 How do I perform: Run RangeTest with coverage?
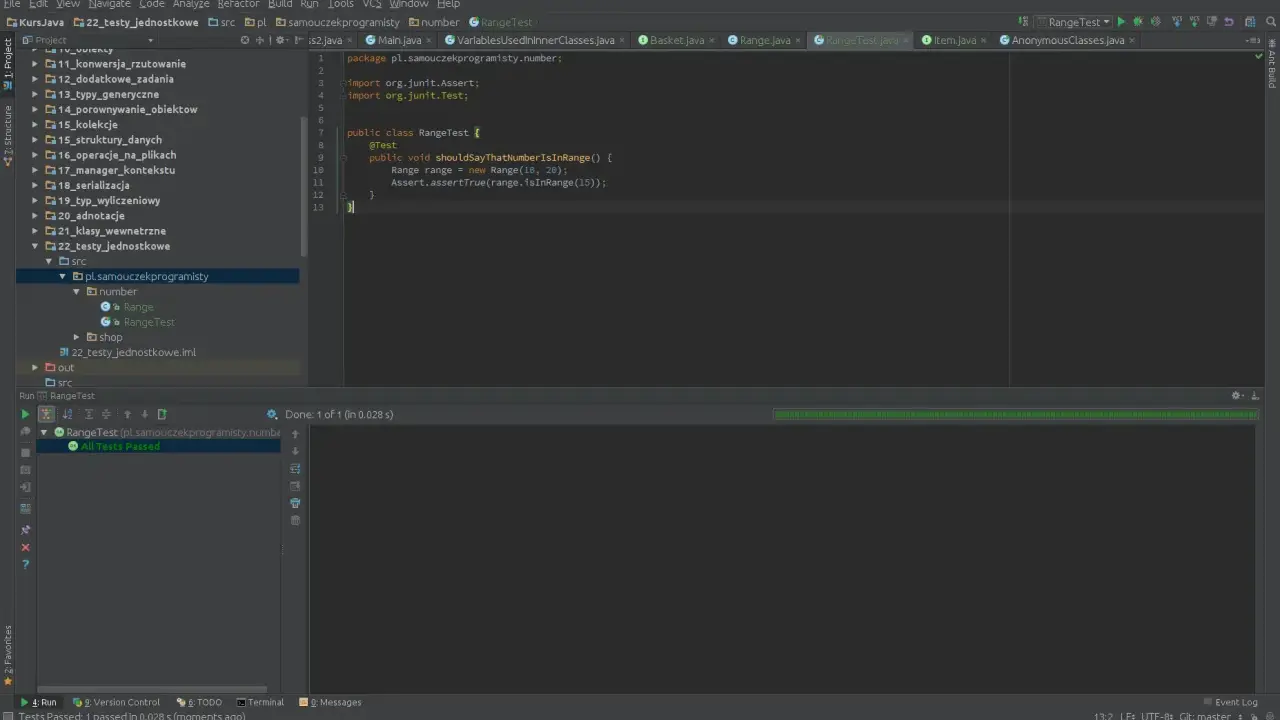(1155, 22)
